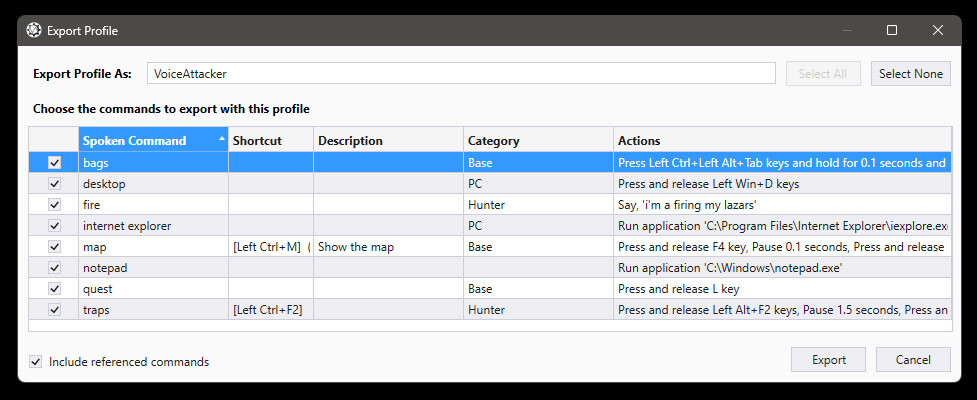Uncheck the 'bags' command checkbox
The width and height of the screenshot is (977, 400).
[54, 163]
